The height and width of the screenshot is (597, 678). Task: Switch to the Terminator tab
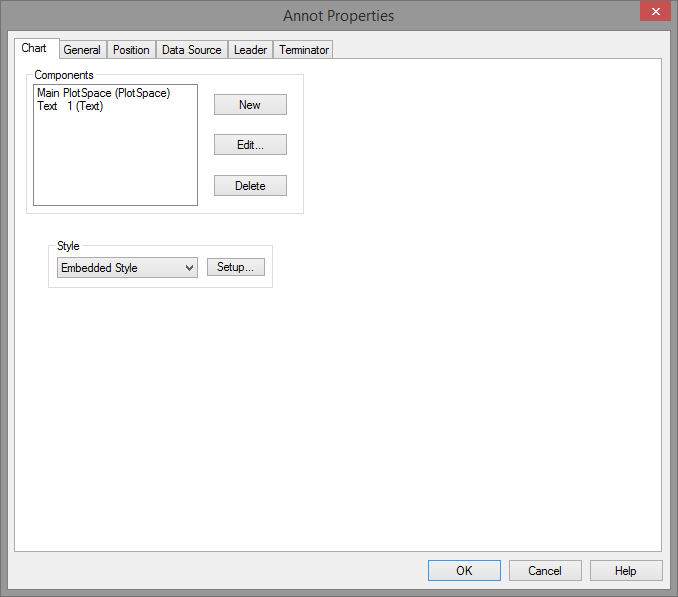[x=304, y=50]
